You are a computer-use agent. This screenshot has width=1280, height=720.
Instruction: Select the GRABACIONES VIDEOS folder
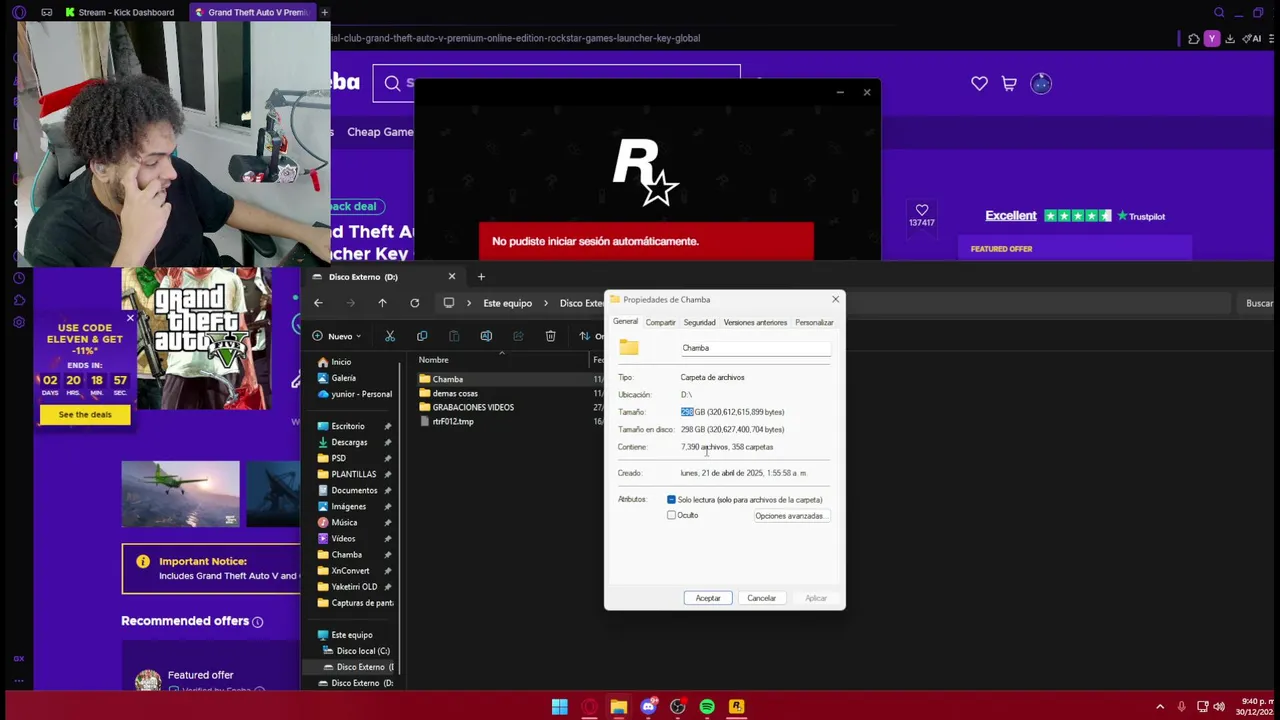(473, 407)
